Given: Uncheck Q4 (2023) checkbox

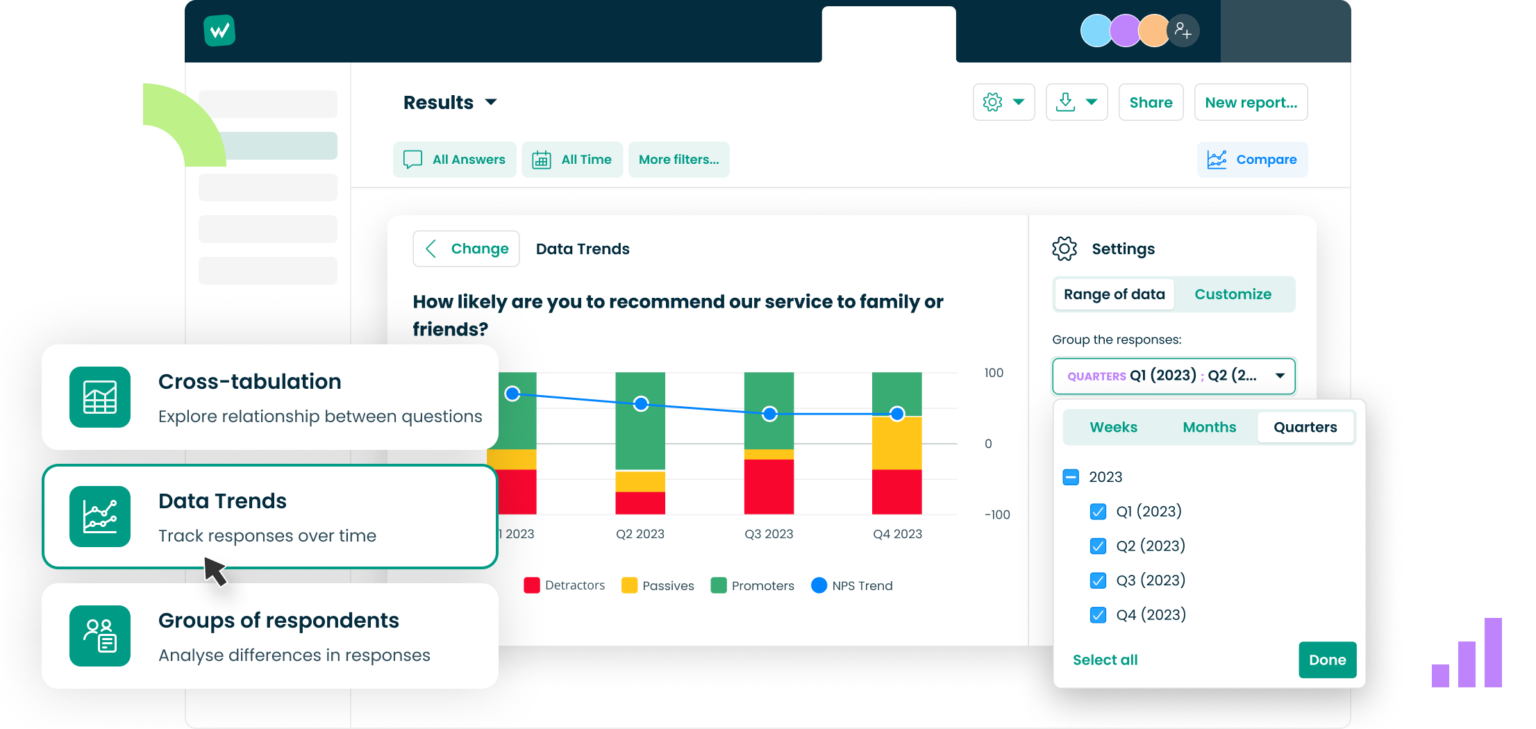Looking at the screenshot, I should click(1098, 614).
